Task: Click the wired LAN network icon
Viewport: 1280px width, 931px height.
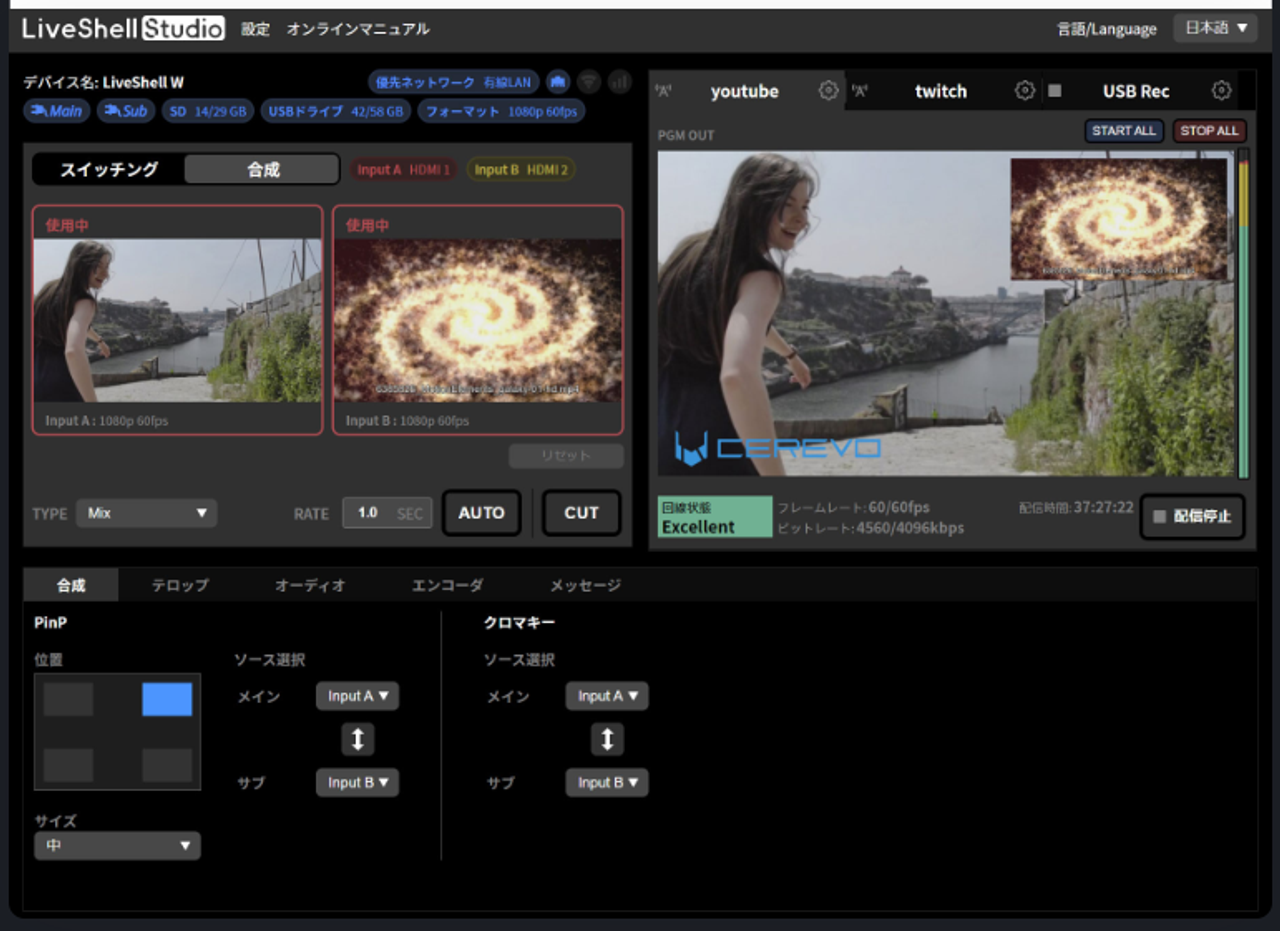Action: [558, 82]
